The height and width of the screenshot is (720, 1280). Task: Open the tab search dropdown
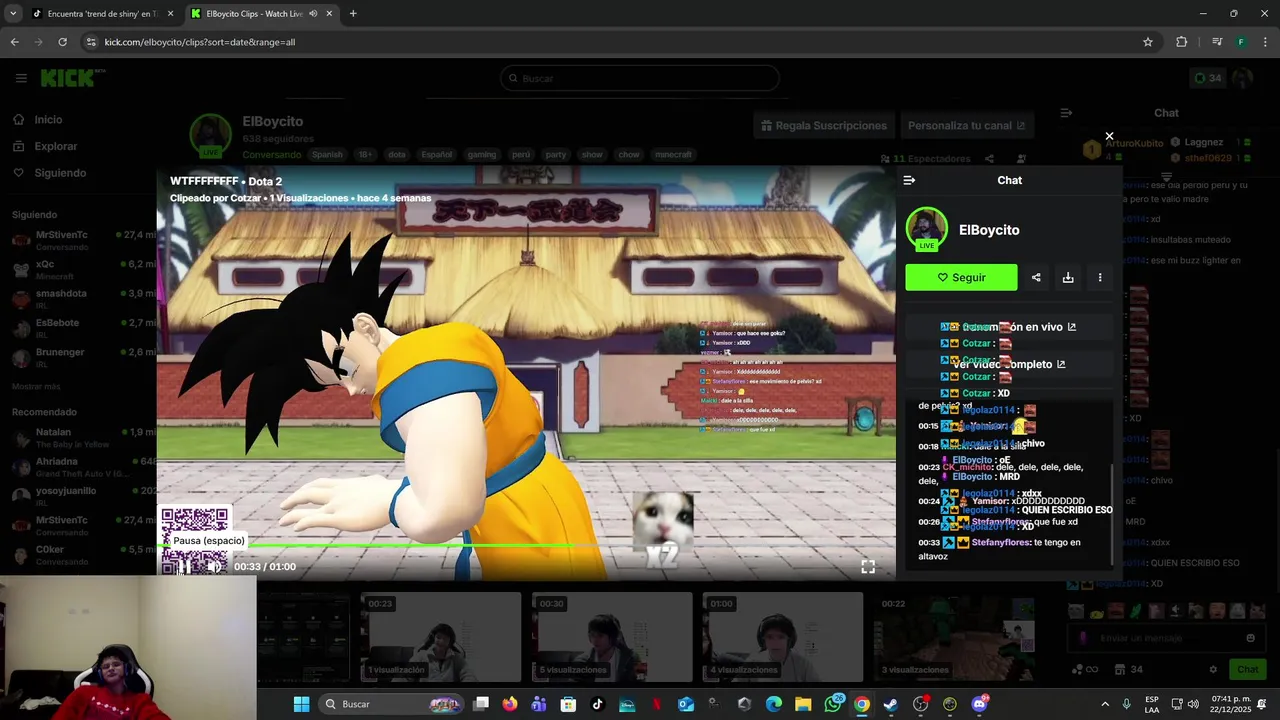13,14
